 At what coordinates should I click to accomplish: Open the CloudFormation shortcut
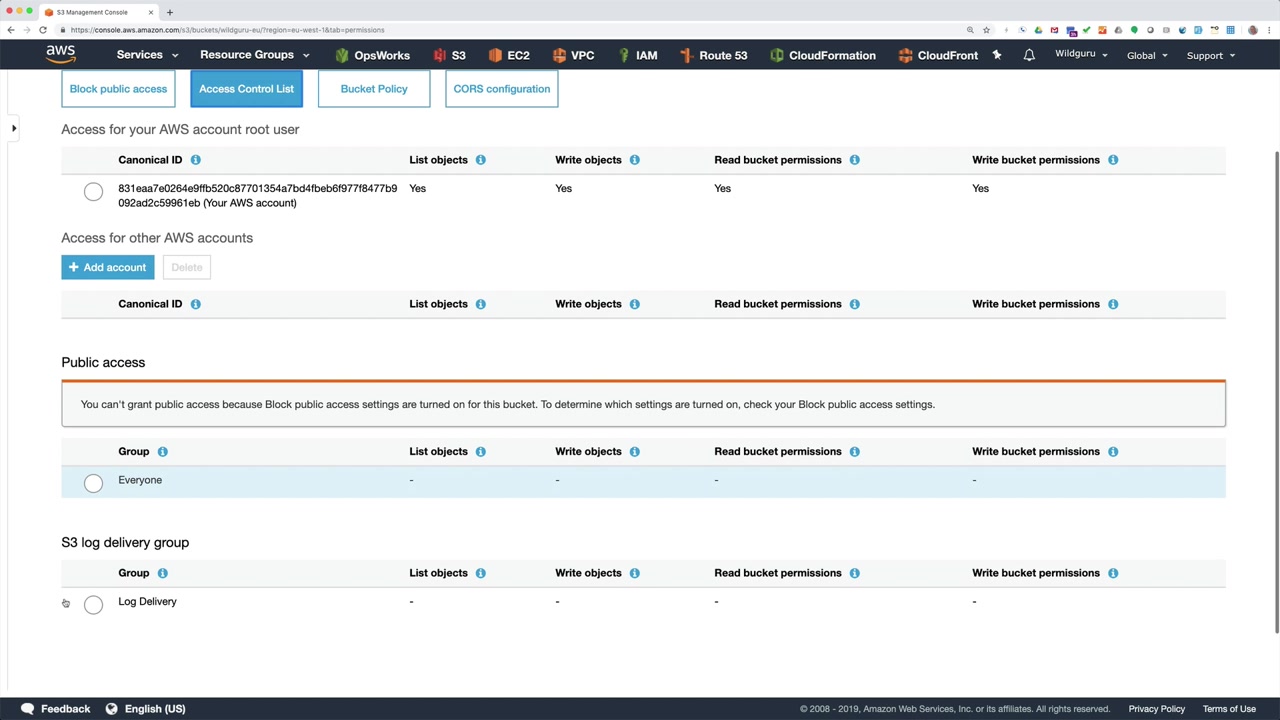(823, 55)
